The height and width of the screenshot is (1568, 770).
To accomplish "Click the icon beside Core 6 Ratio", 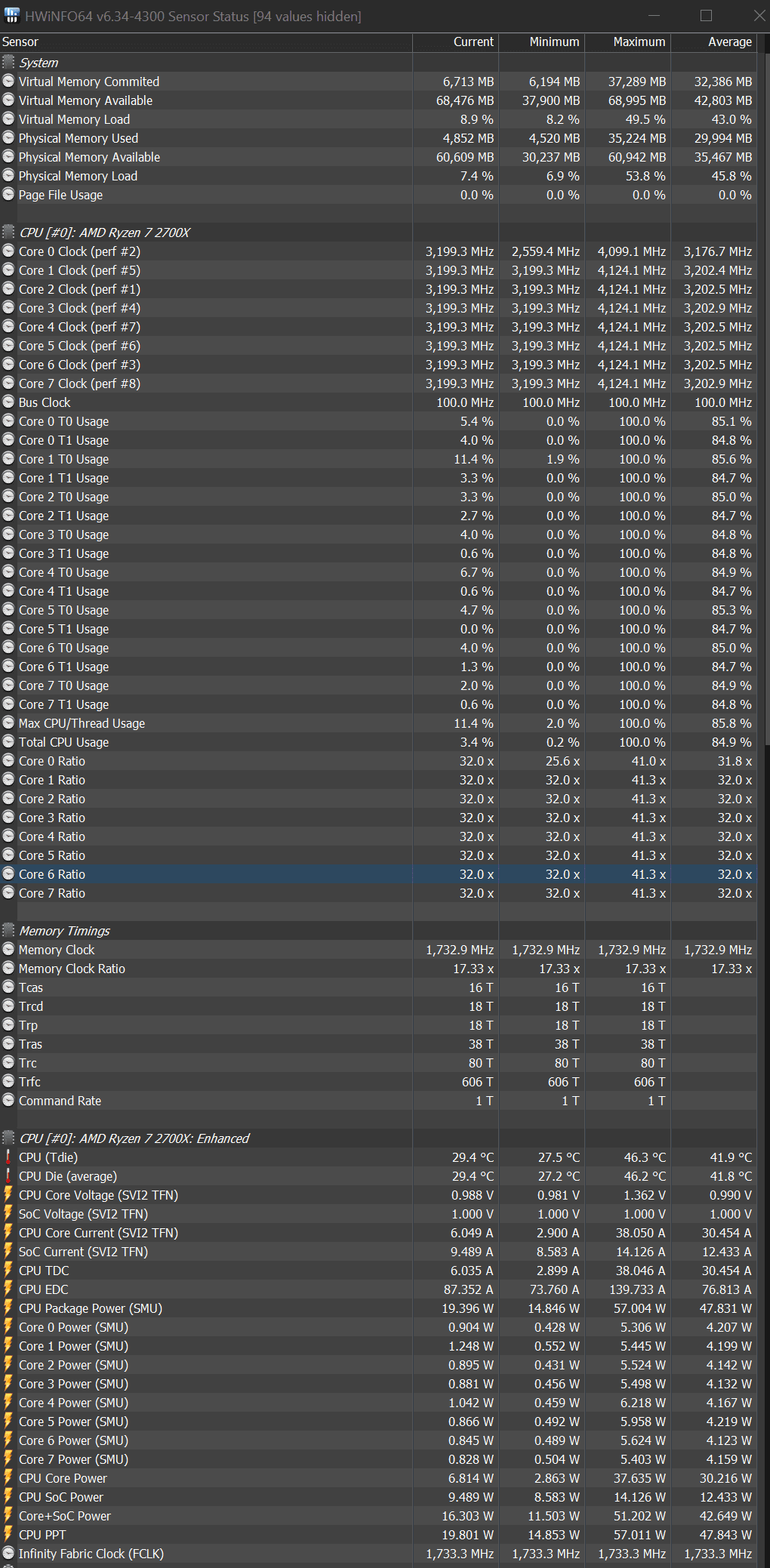I will pyautogui.click(x=8, y=873).
